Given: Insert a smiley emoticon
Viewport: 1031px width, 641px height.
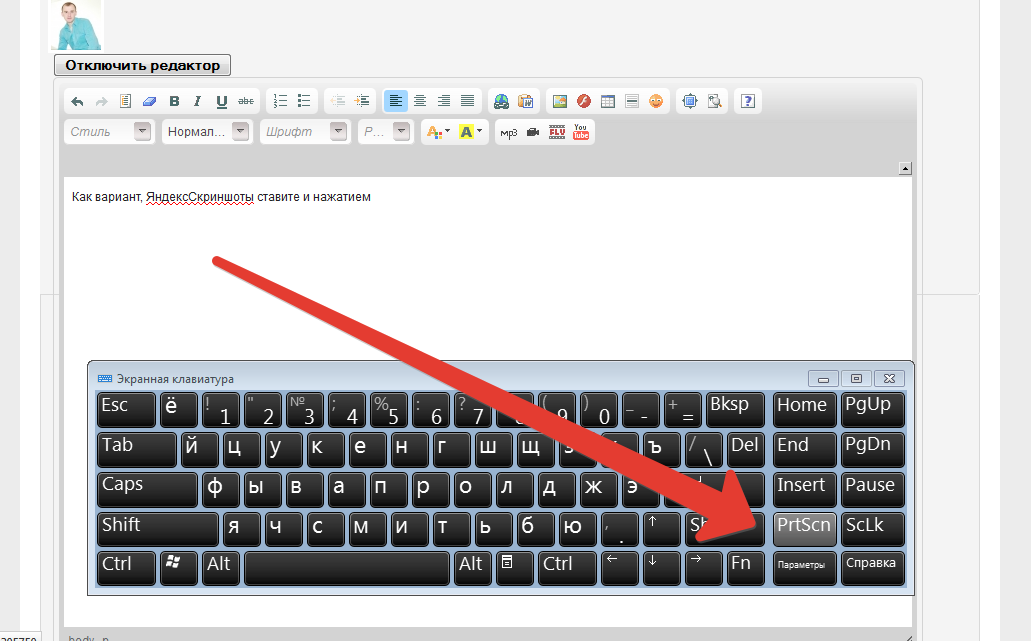Looking at the screenshot, I should [x=656, y=101].
